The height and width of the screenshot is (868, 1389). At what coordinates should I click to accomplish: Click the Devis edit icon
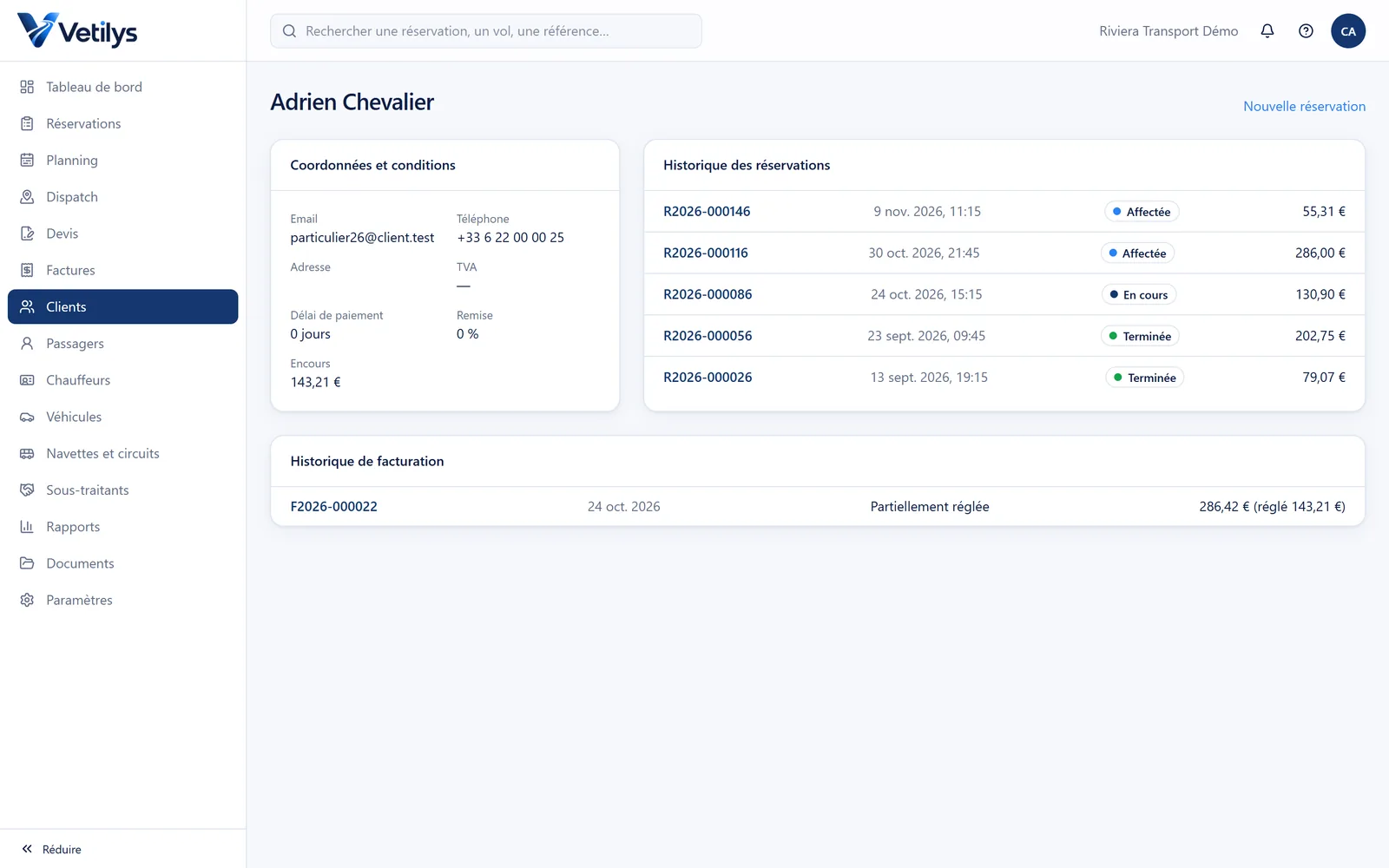pyautogui.click(x=27, y=233)
